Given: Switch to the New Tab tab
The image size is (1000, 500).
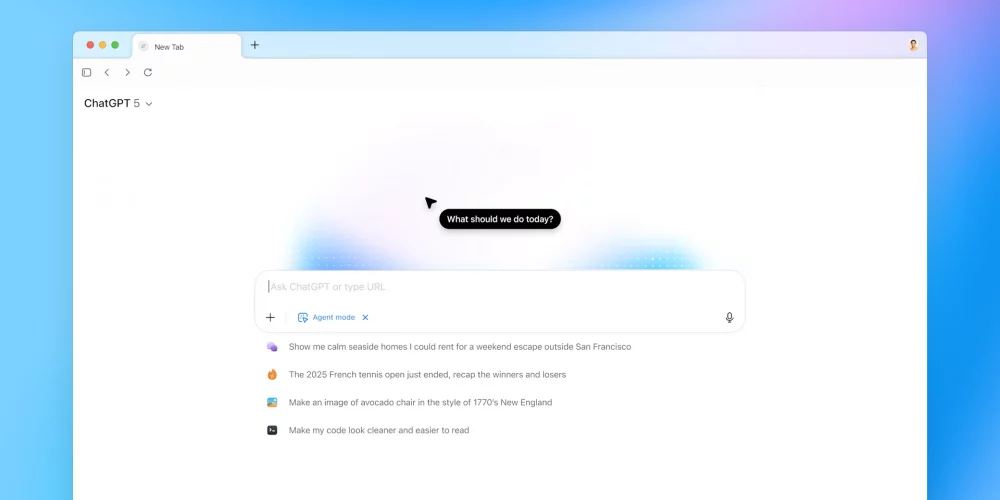Looking at the screenshot, I should click(187, 47).
